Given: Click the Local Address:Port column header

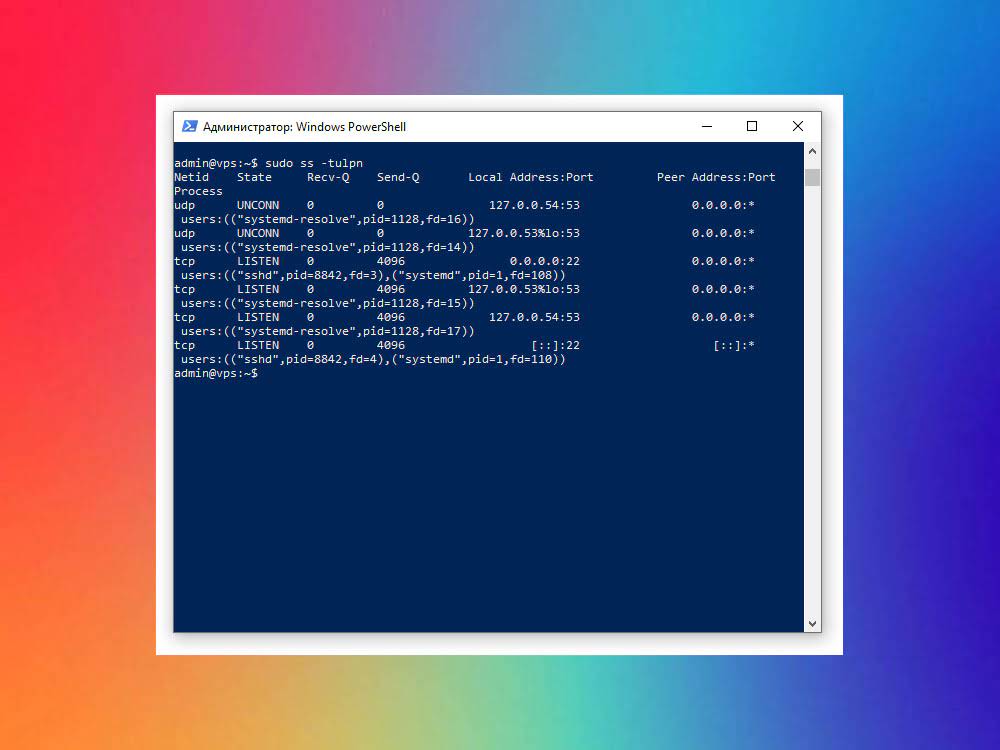Looking at the screenshot, I should click(530, 177).
